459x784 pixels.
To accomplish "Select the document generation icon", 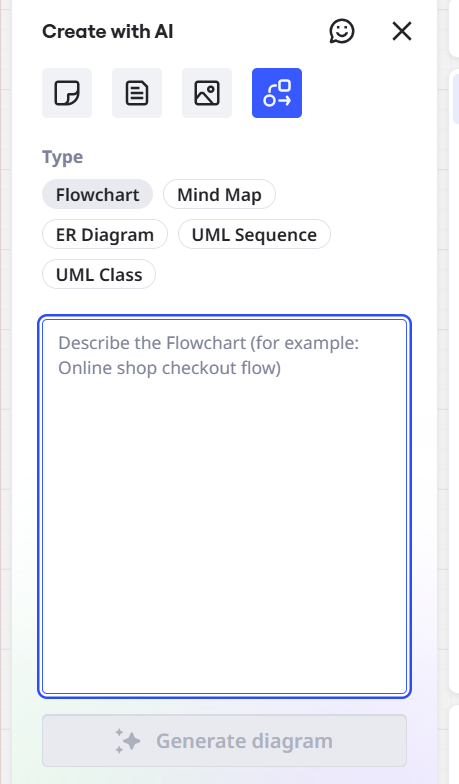I will pos(137,93).
